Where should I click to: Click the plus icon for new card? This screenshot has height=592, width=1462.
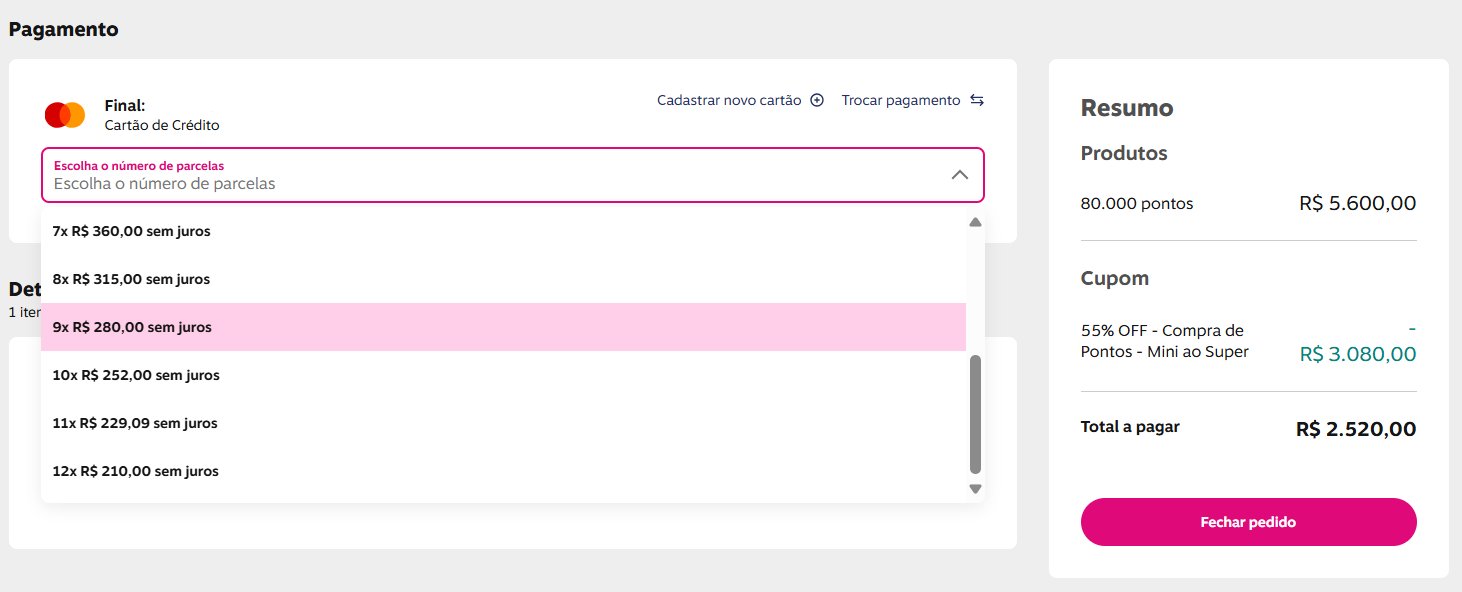pos(817,100)
